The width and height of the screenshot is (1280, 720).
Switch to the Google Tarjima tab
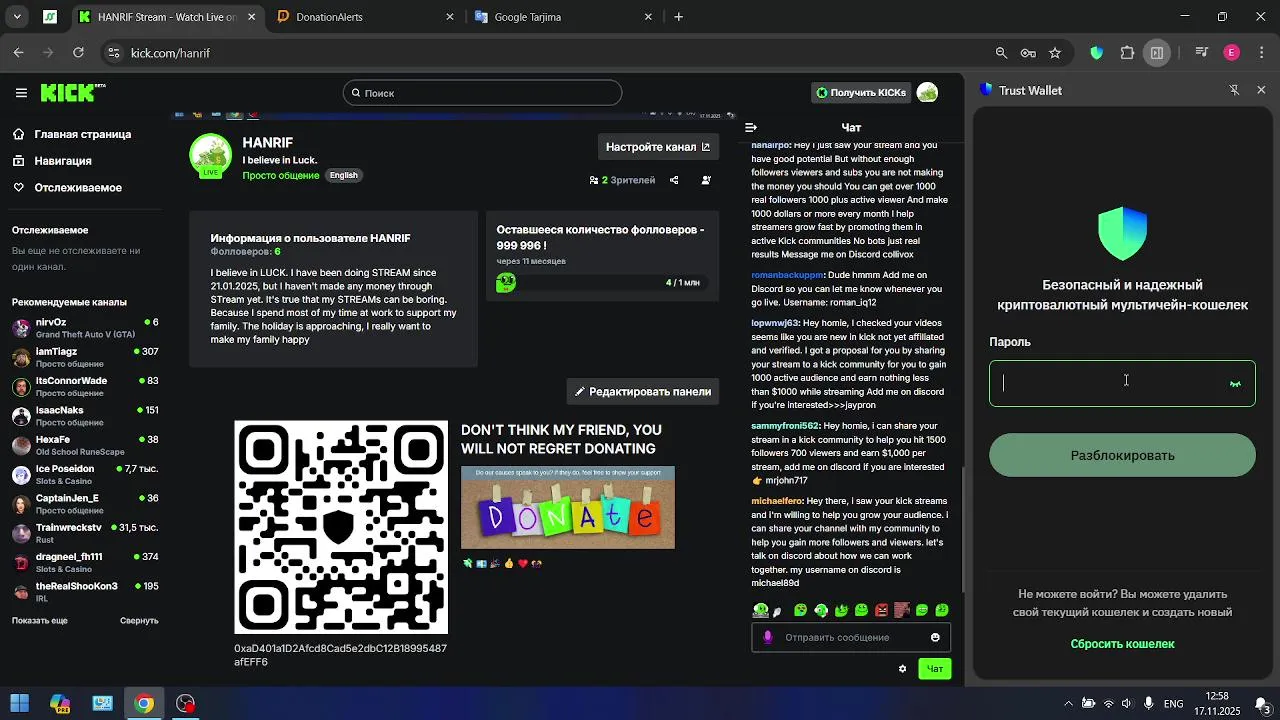(x=562, y=17)
